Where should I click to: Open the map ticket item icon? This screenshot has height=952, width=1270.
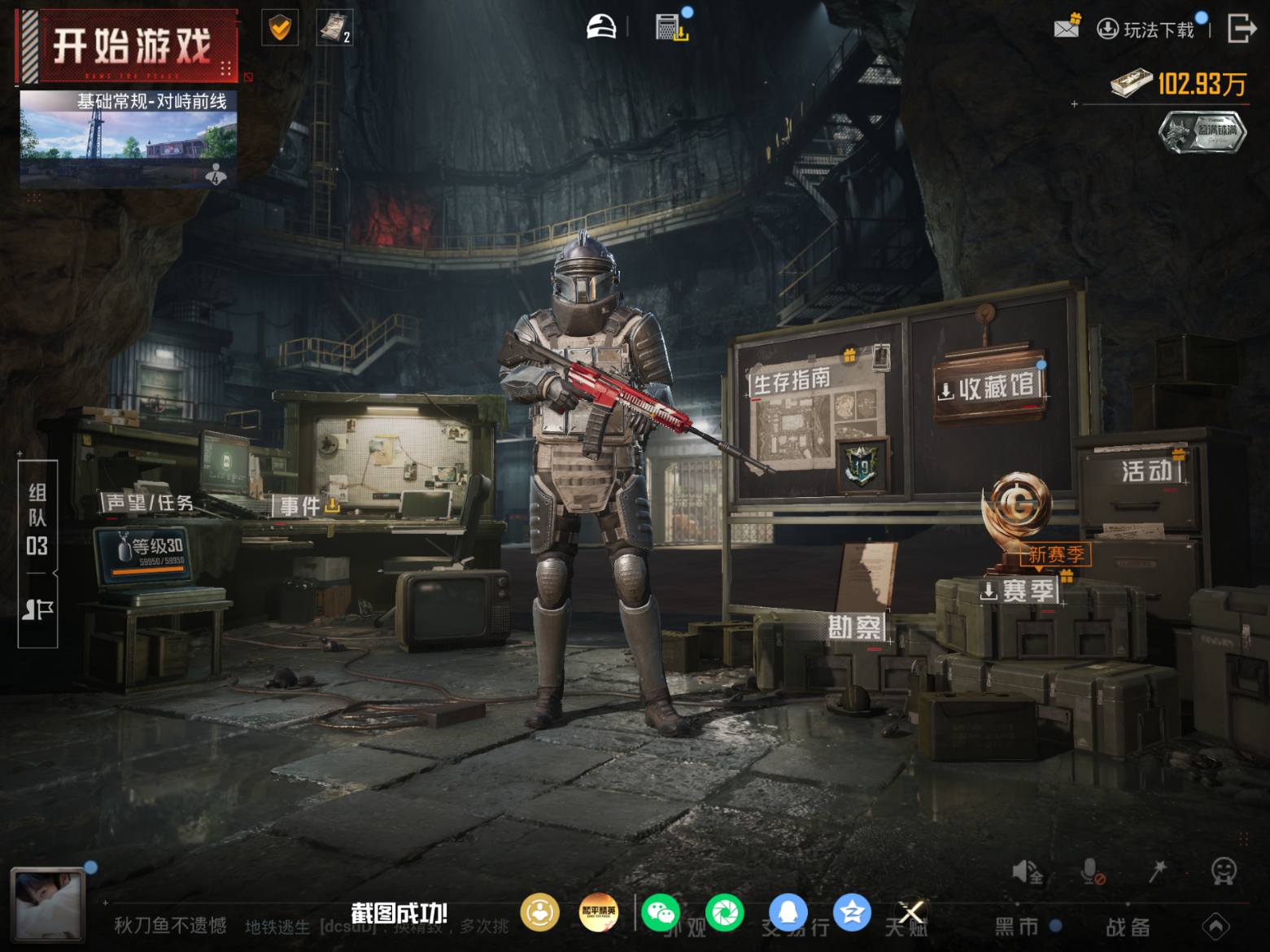click(x=334, y=28)
